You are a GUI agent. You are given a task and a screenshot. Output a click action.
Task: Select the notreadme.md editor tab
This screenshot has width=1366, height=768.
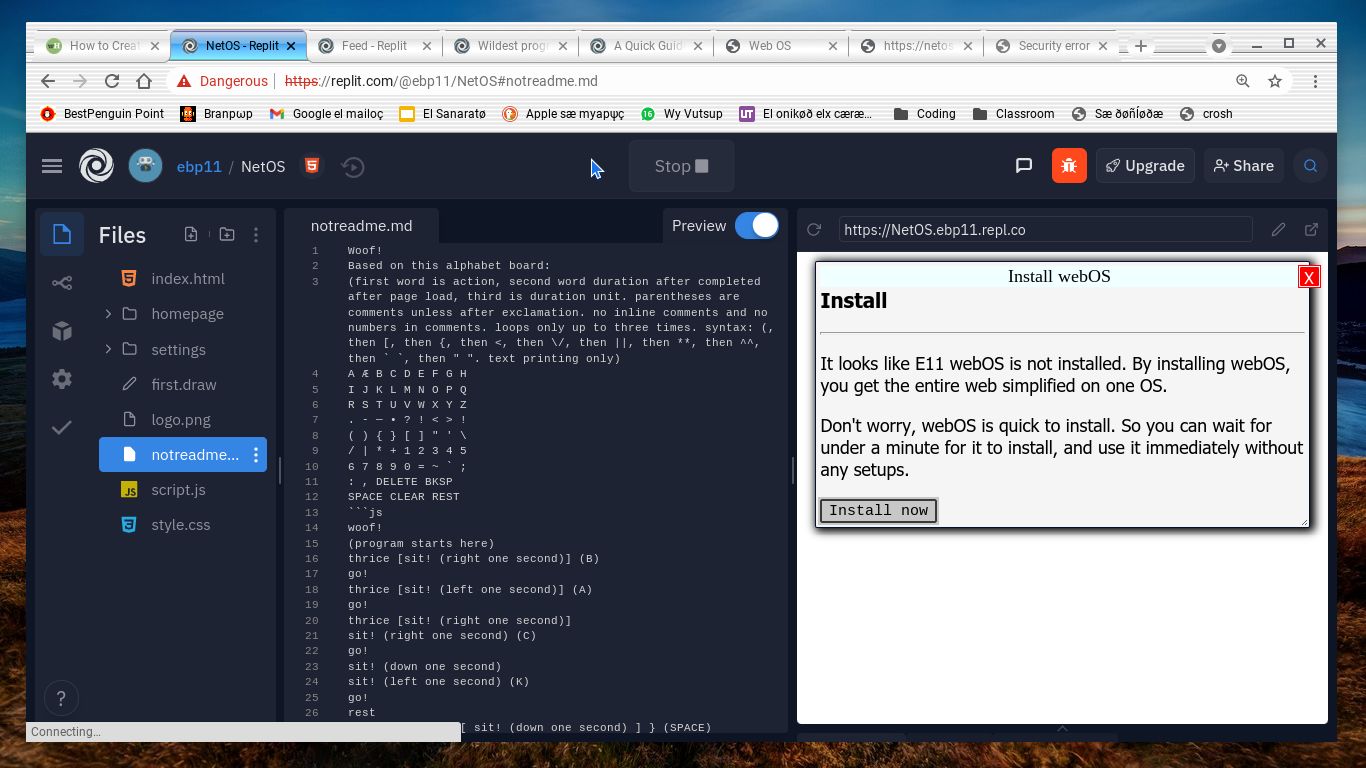point(361,226)
